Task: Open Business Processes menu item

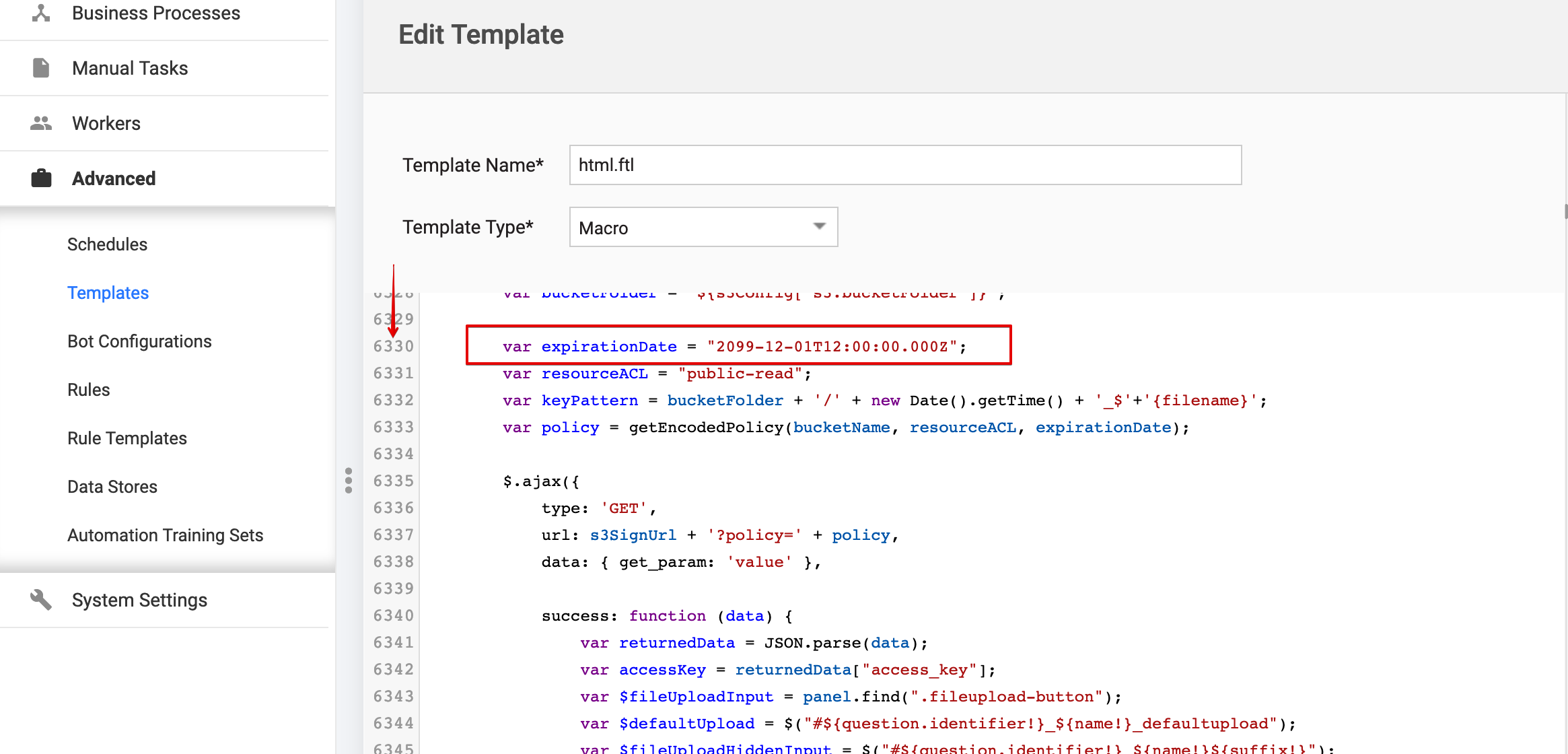Action: point(164,13)
